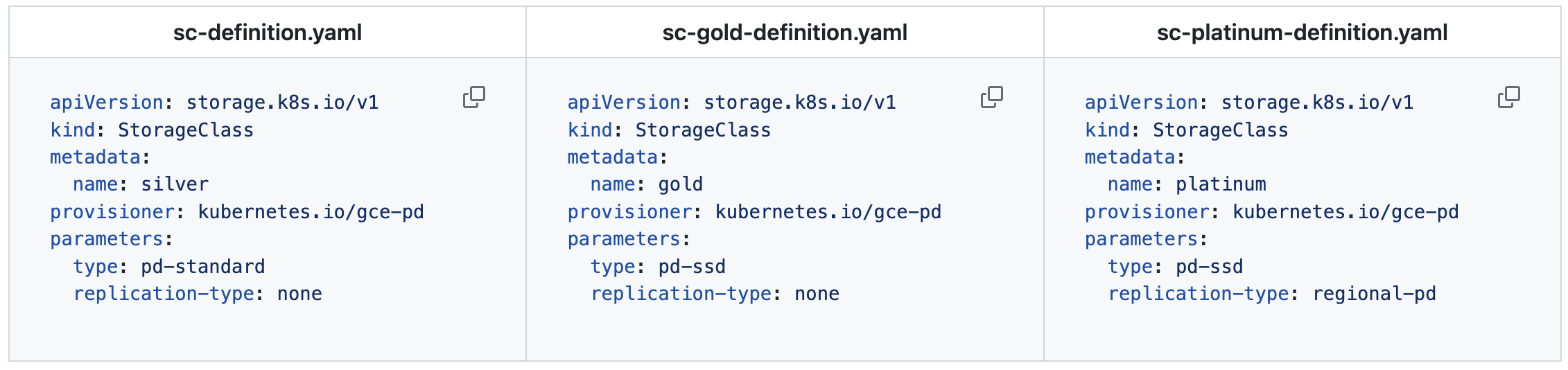Image resolution: width=1568 pixels, height=370 pixels.
Task: Click the sc-platinum-definition.yaml column header
Action: (1303, 33)
